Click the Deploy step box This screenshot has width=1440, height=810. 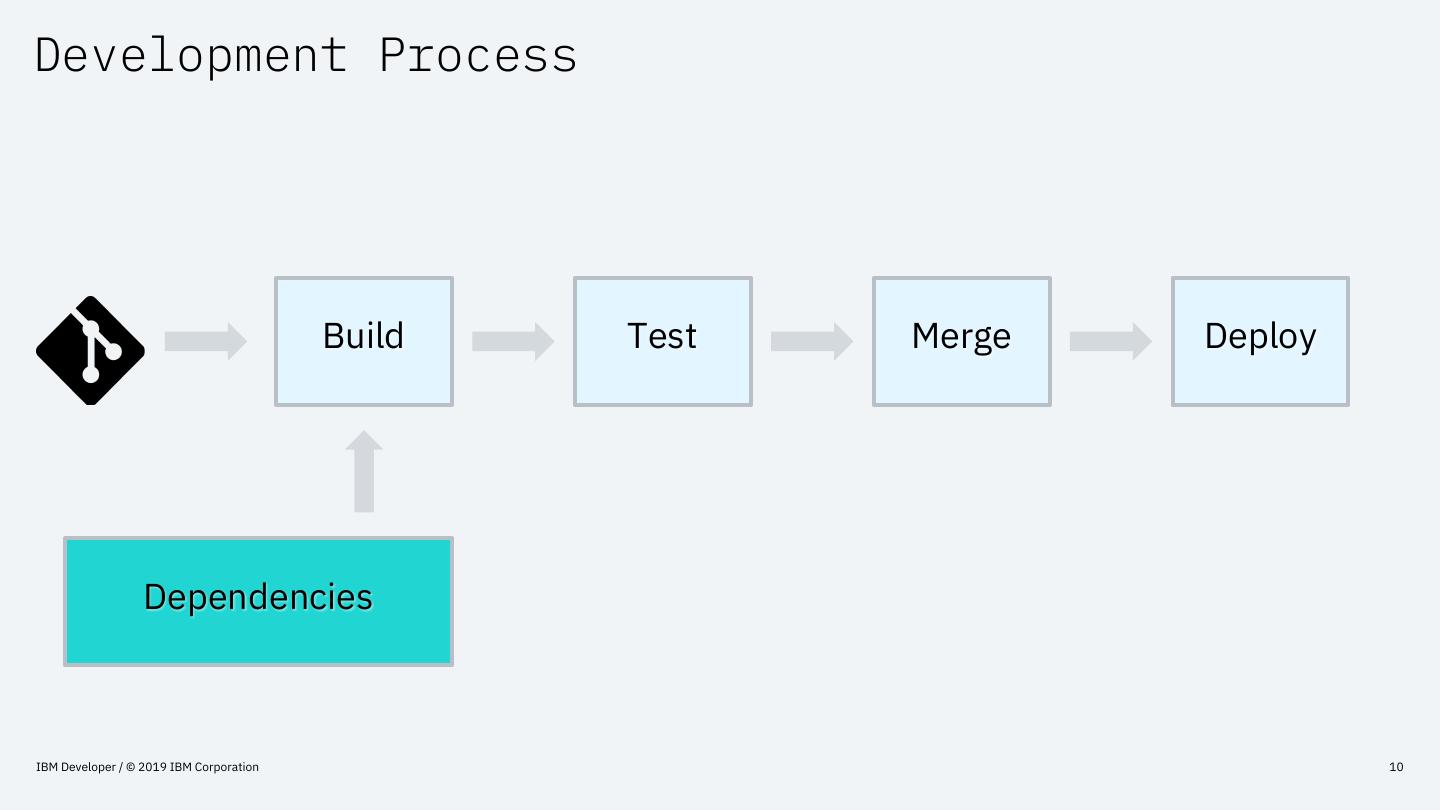tap(1260, 341)
